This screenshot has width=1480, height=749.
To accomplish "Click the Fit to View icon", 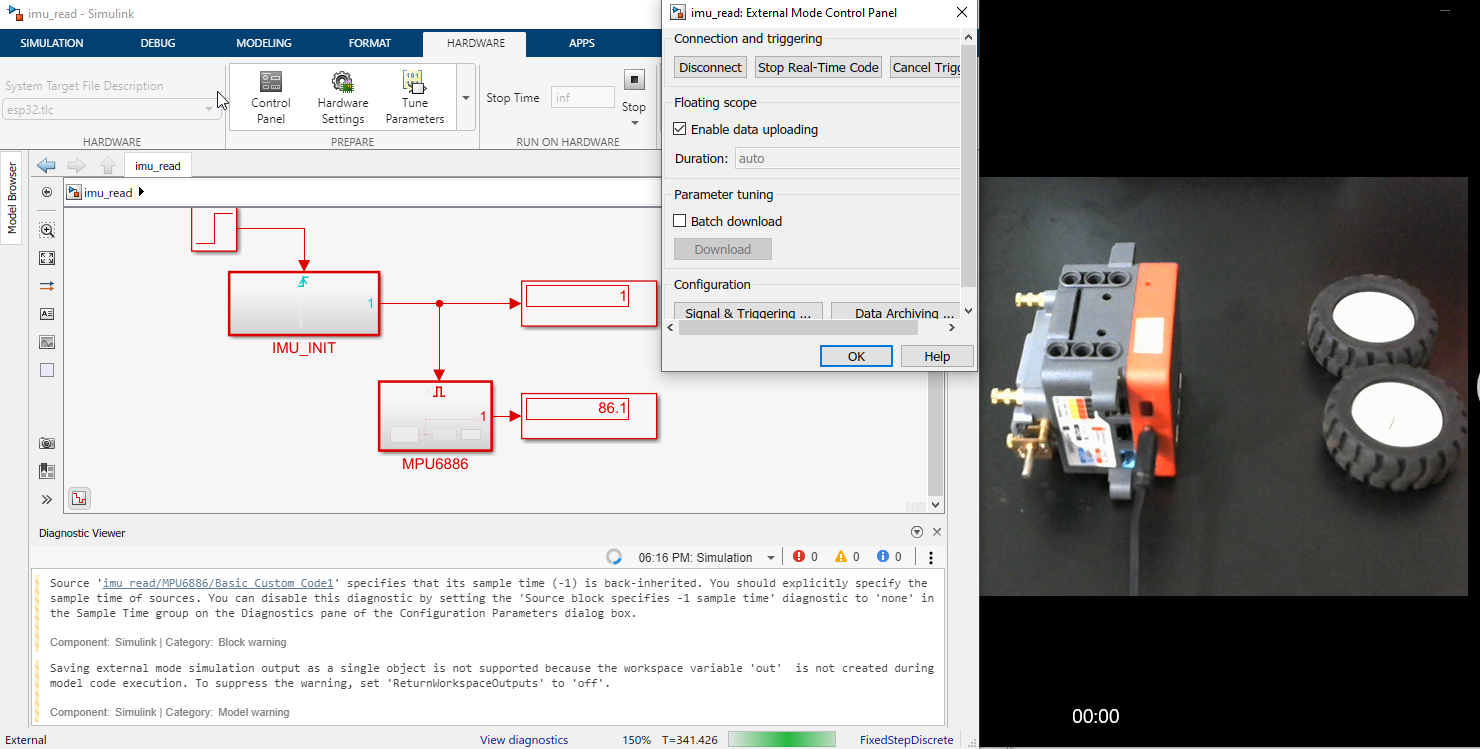I will (47, 258).
